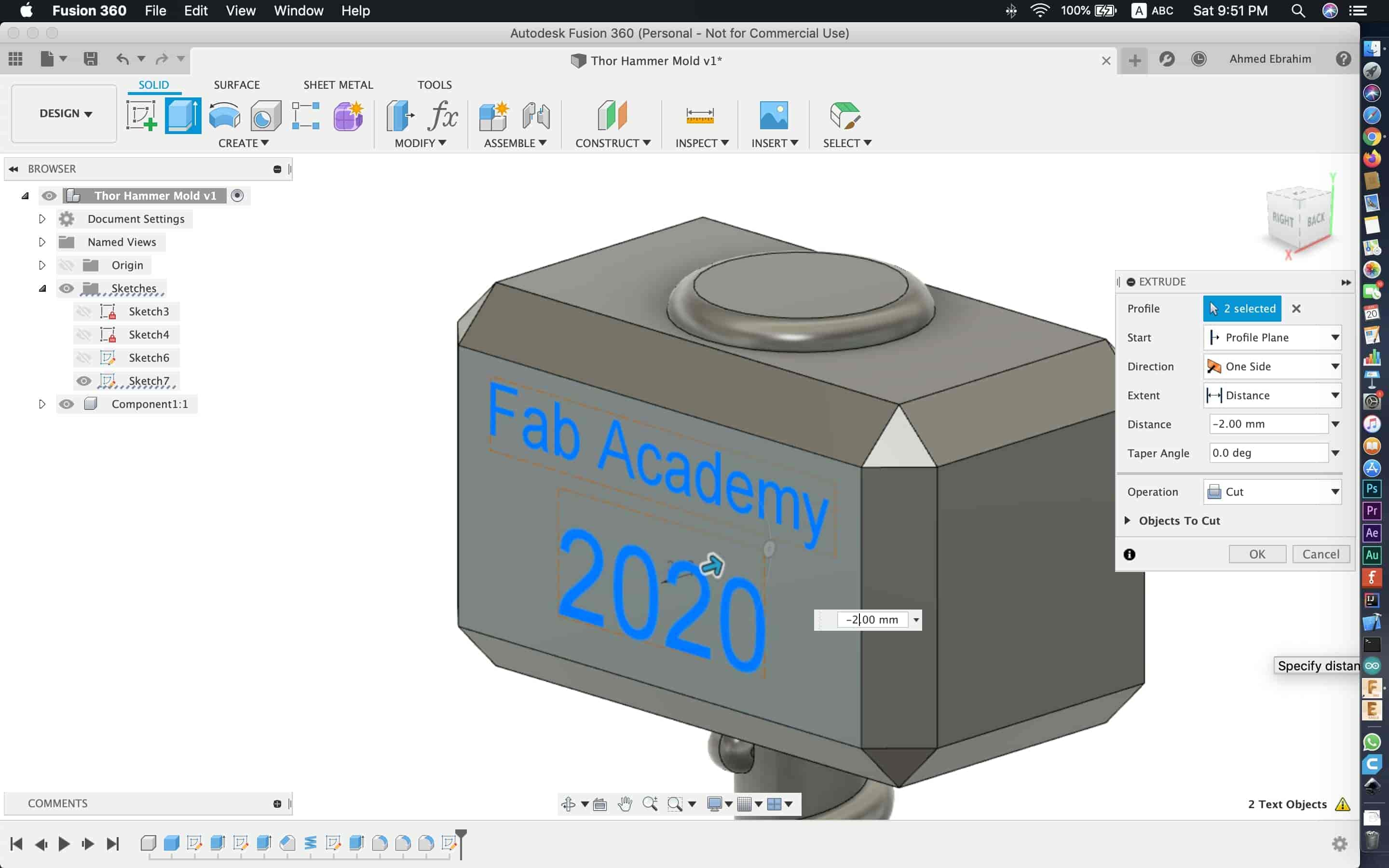Open Ahmed Ebrahim account menu
The width and height of the screenshot is (1389, 868).
1269,58
